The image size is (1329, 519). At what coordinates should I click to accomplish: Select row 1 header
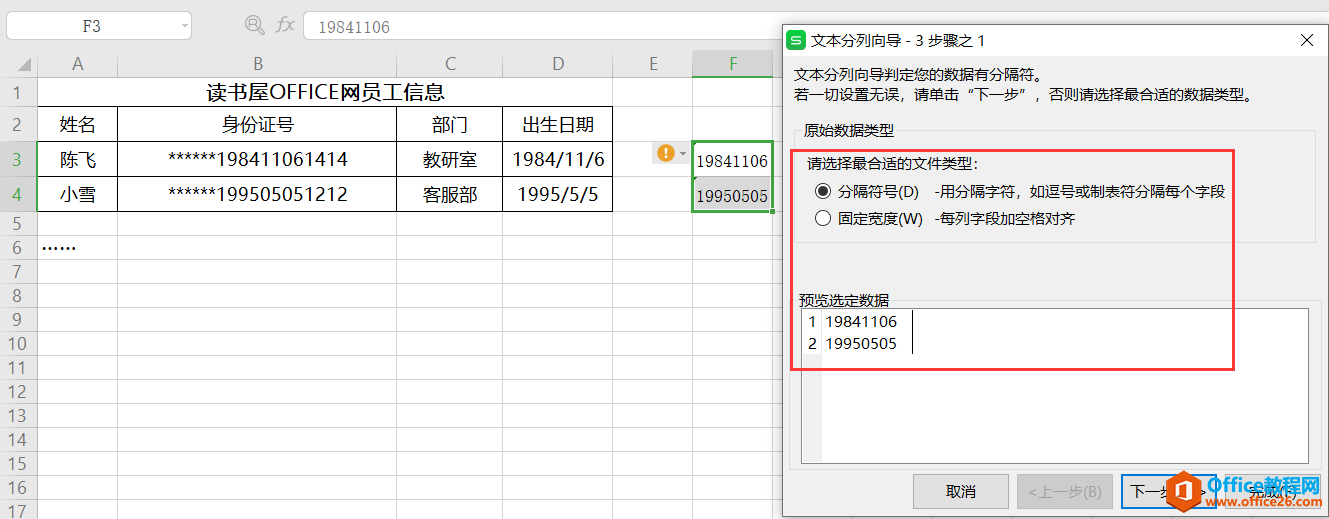[x=18, y=93]
